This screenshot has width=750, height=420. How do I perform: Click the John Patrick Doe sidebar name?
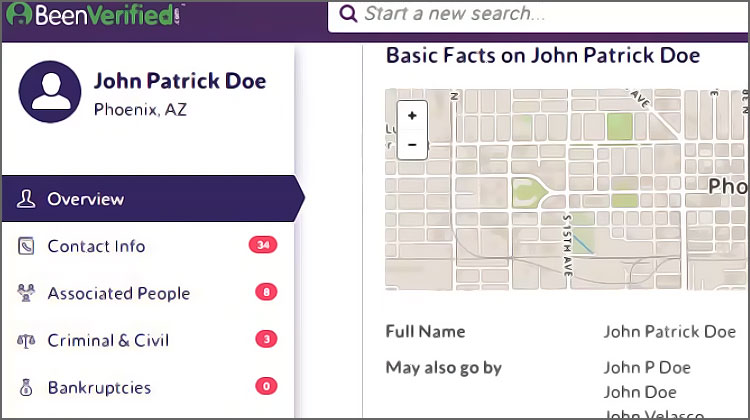pyautogui.click(x=180, y=81)
